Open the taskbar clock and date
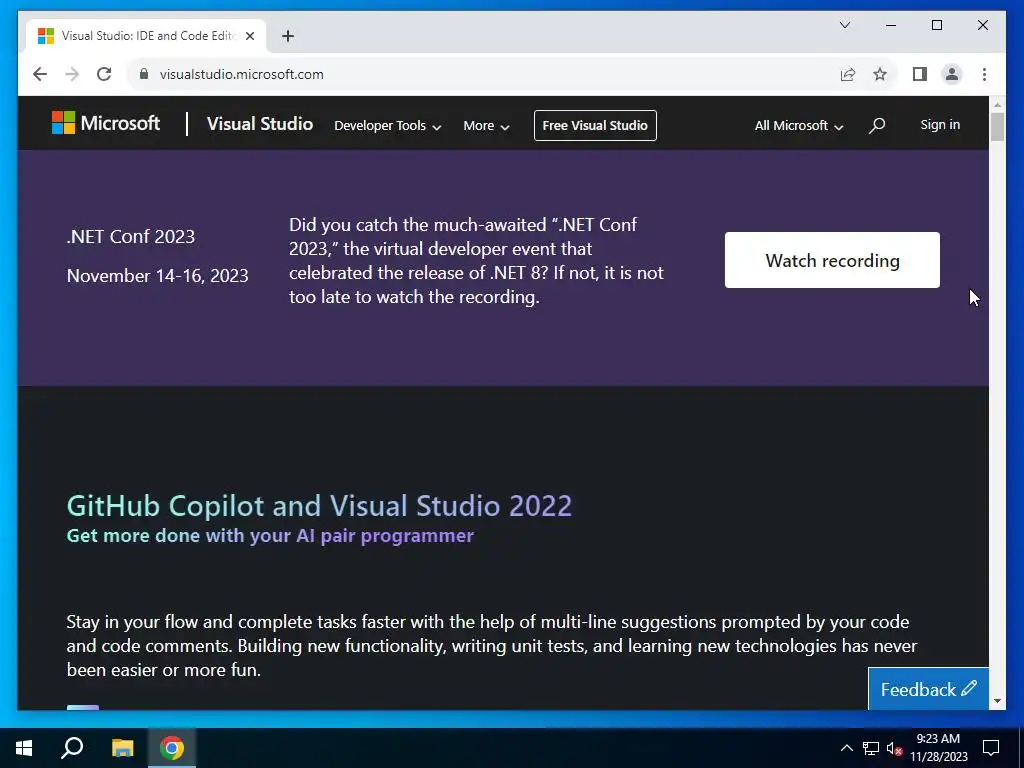 (x=938, y=748)
